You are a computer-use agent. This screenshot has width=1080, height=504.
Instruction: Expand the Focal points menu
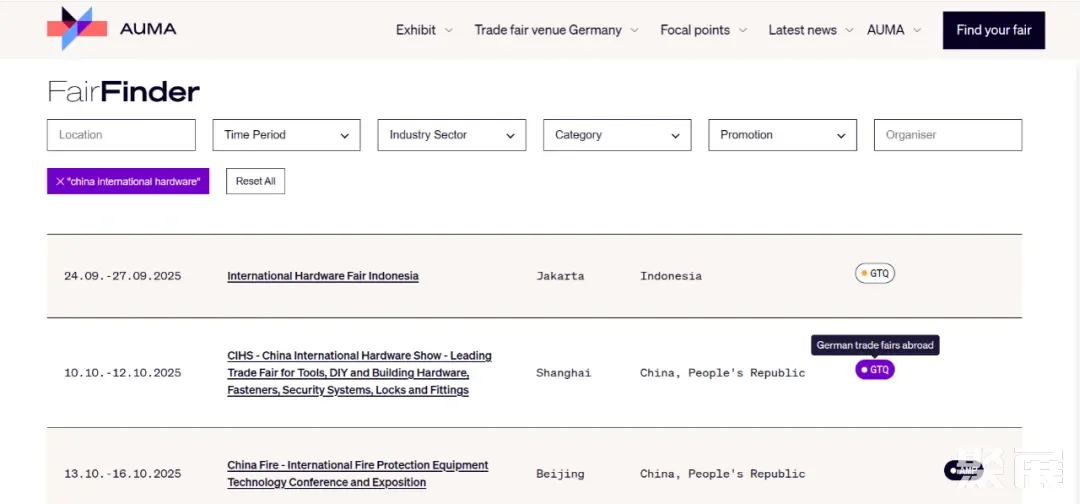(704, 30)
